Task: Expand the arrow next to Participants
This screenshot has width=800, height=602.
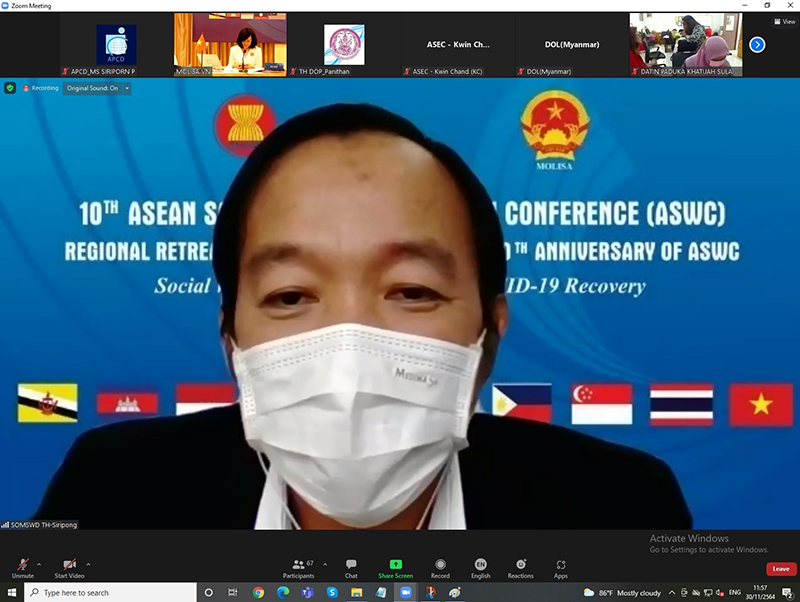Action: point(325,564)
